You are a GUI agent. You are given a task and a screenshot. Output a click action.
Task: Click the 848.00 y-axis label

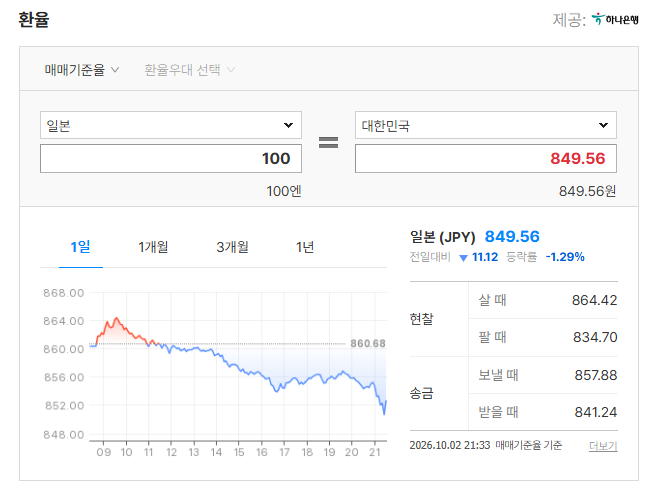pos(63,435)
